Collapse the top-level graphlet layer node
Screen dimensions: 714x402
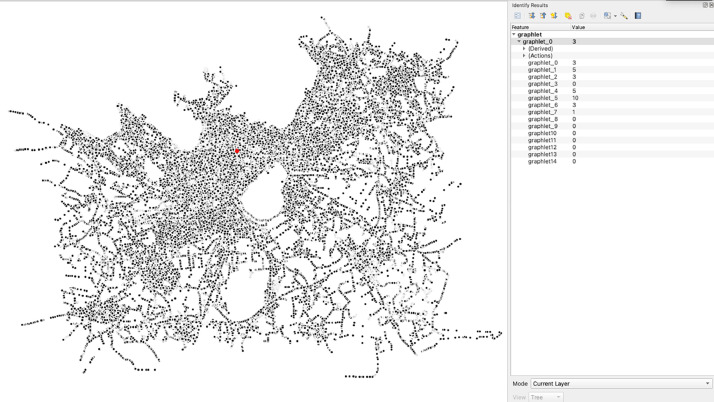tap(514, 35)
